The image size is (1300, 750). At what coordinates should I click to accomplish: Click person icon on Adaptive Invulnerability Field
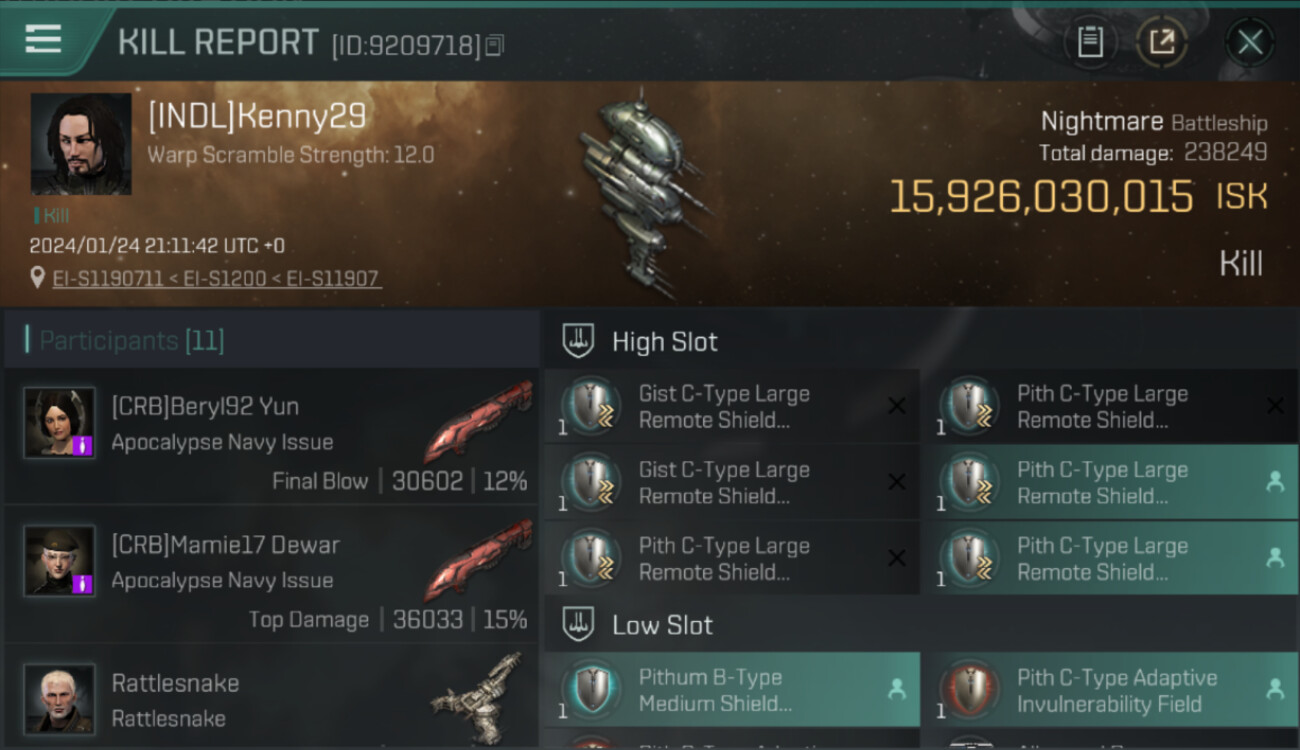[1275, 689]
